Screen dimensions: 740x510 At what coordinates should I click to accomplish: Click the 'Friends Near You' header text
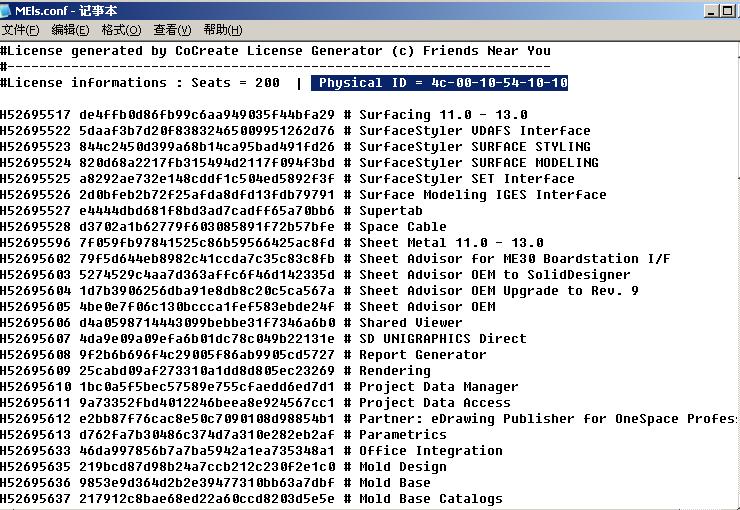tap(487, 51)
